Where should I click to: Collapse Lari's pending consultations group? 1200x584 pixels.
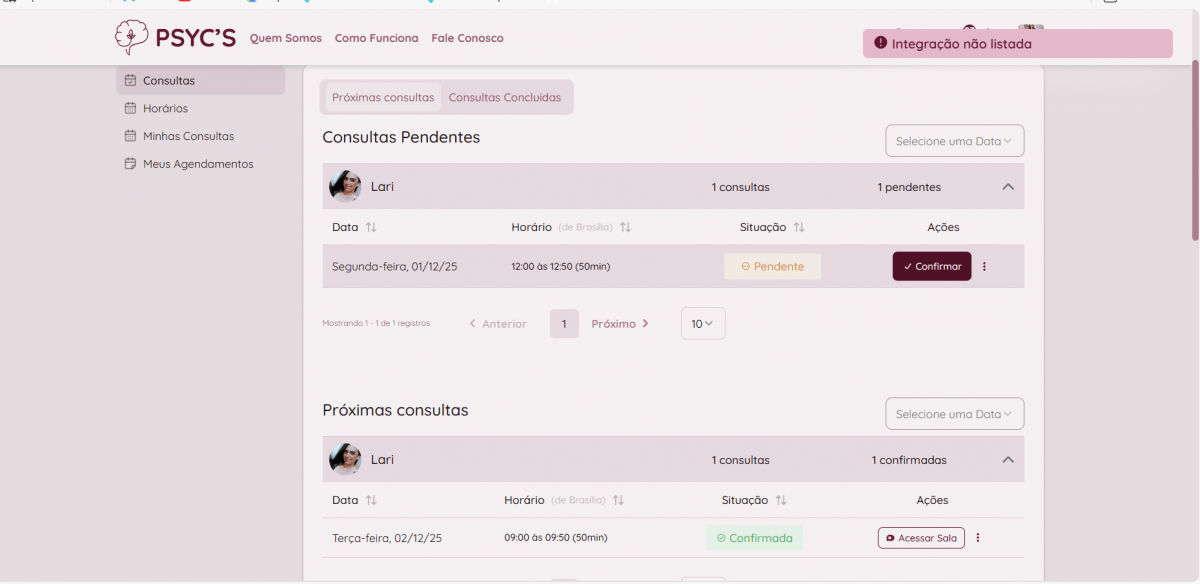point(1007,187)
